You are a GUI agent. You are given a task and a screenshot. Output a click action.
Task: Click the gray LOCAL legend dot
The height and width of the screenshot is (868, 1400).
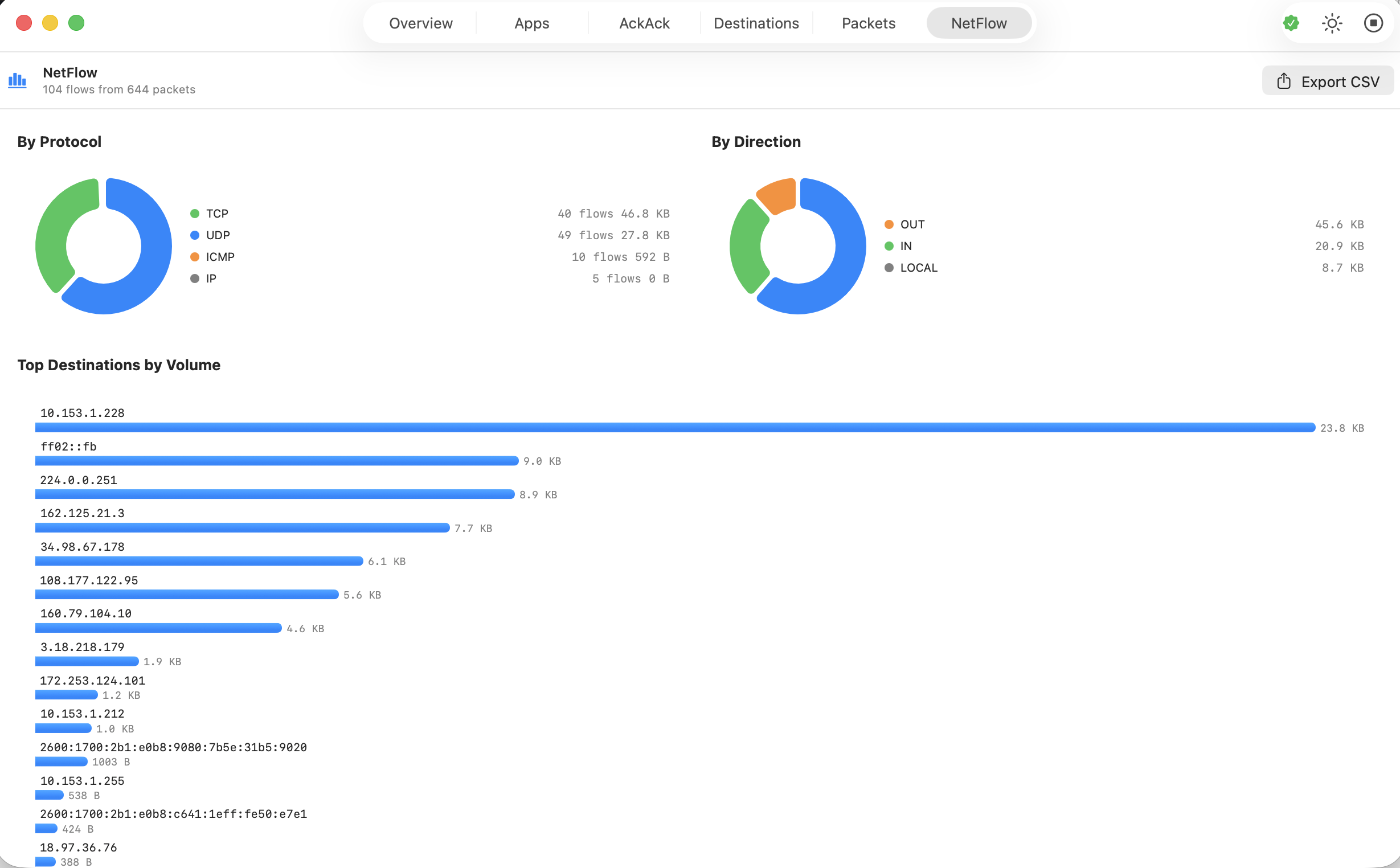[889, 268]
